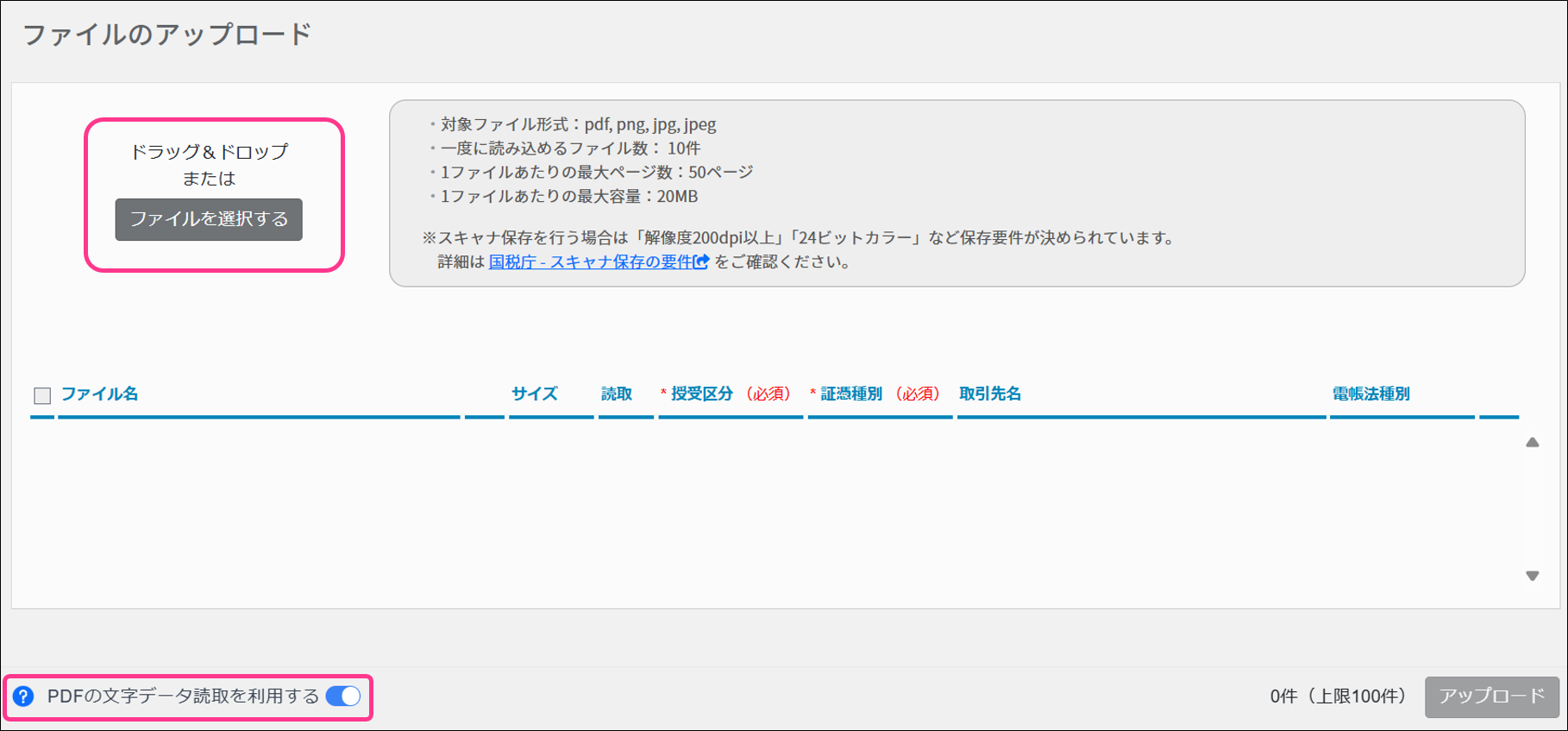
Task: Click the ドラッグ＆ドロップ drop zone text
Action: pos(209,152)
